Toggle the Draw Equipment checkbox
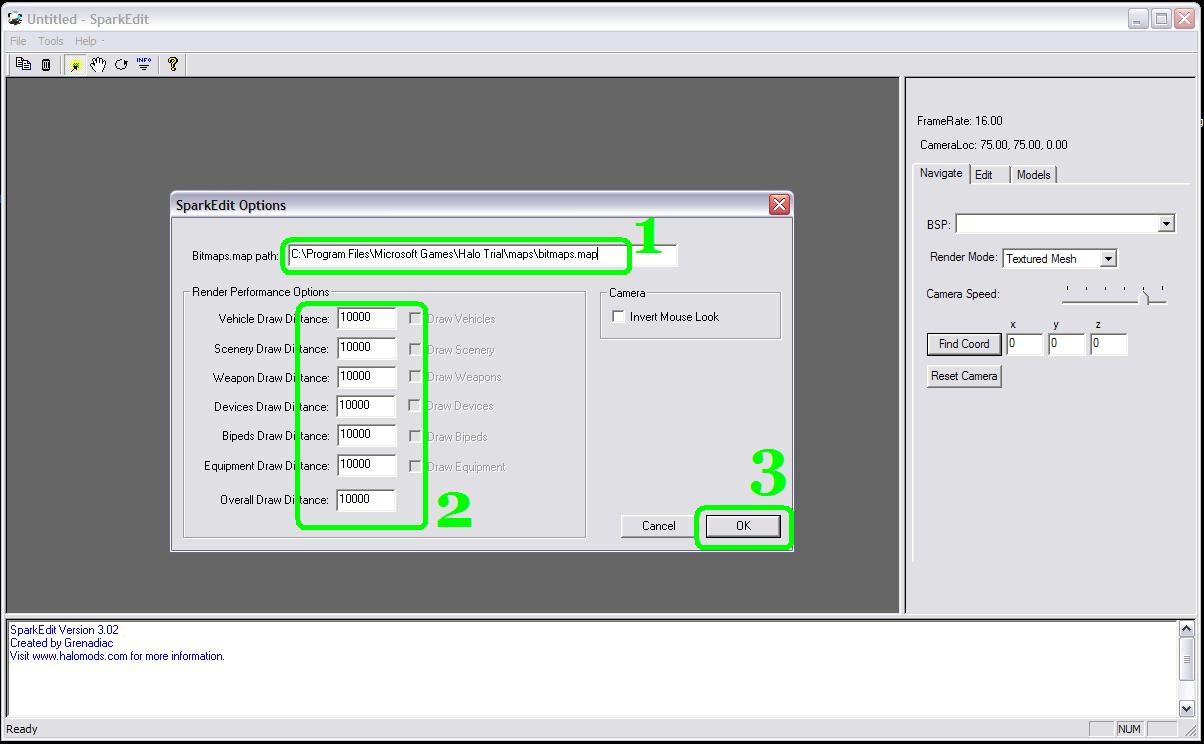This screenshot has height=744, width=1204. point(415,465)
